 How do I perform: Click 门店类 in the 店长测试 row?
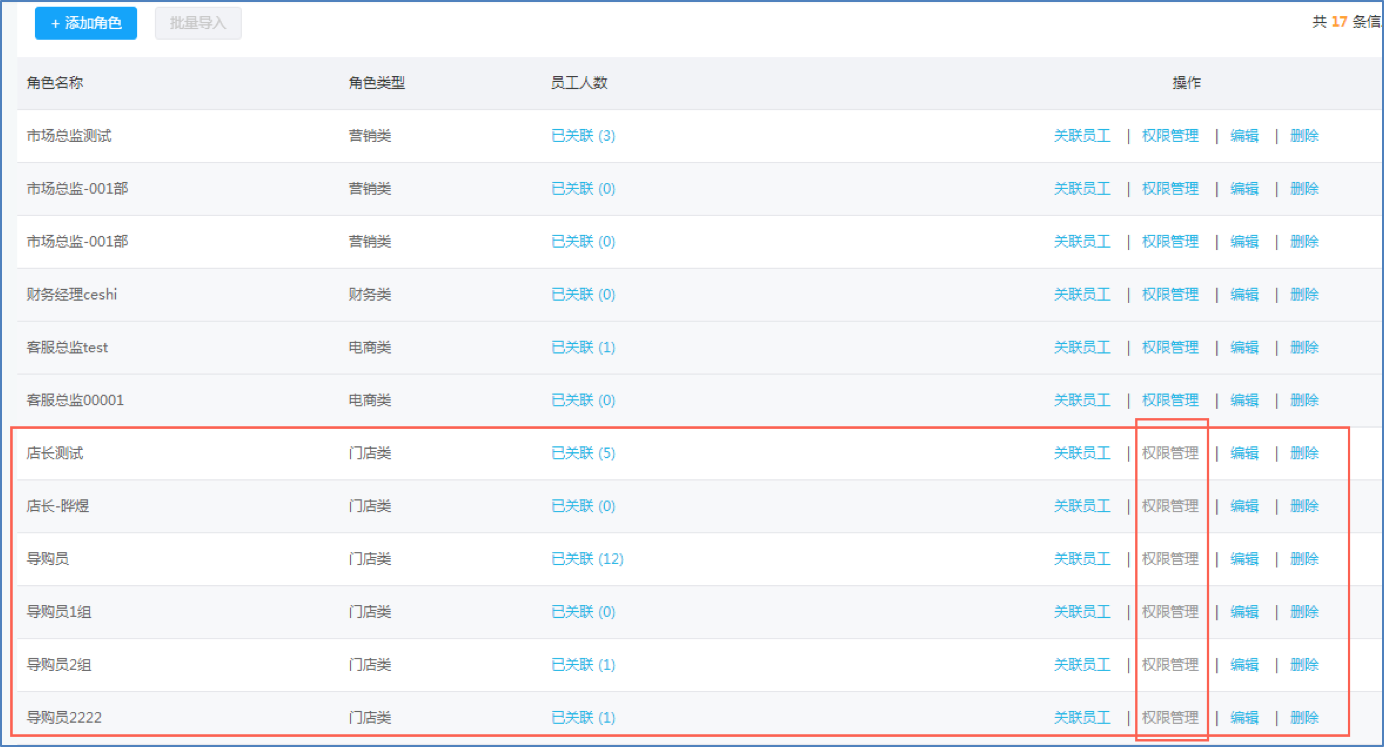pos(370,454)
